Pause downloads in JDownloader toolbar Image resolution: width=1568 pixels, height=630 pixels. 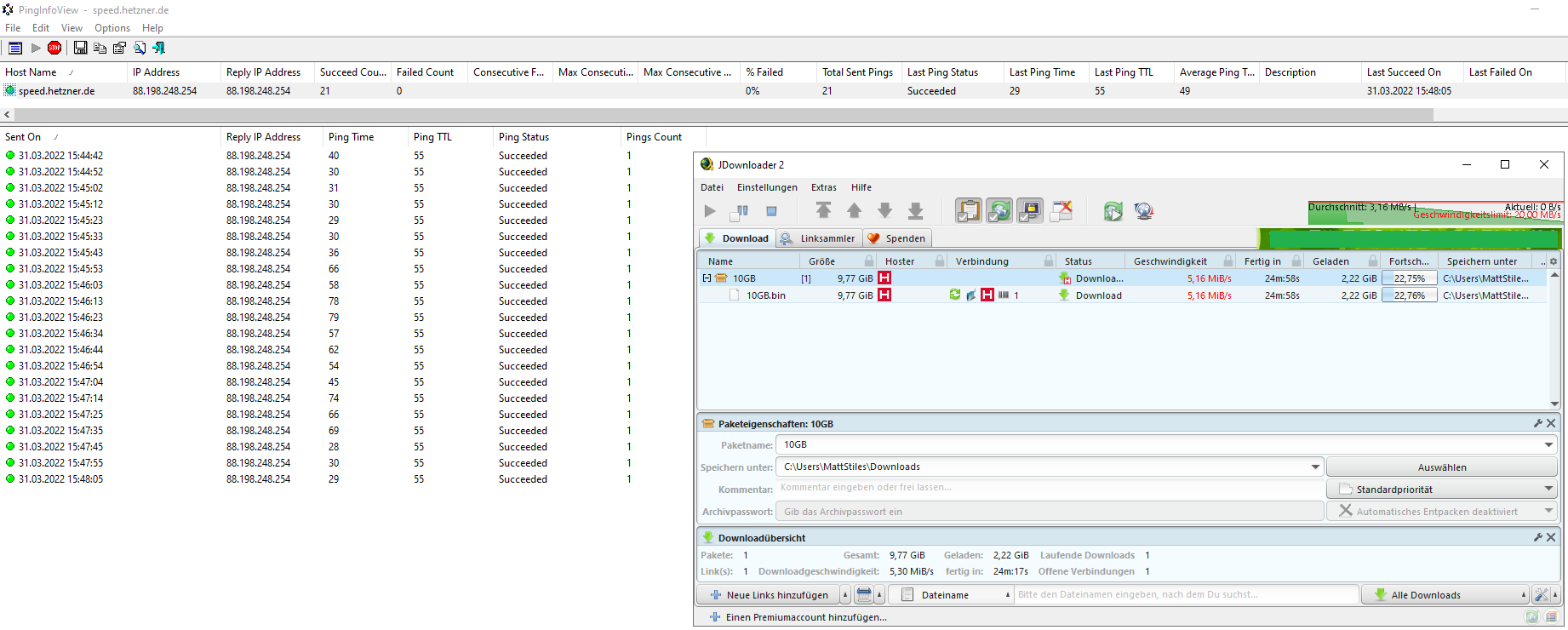[x=740, y=211]
